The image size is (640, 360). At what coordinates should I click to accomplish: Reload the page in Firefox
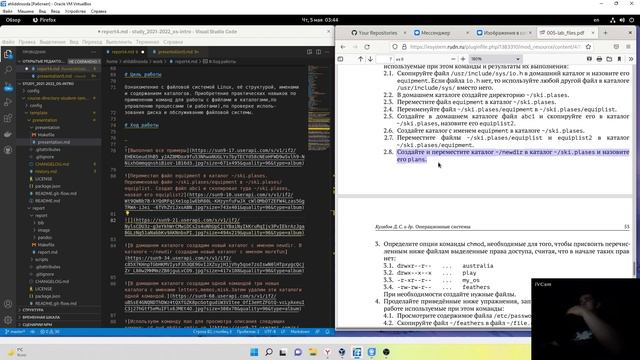pyautogui.click(x=367, y=47)
